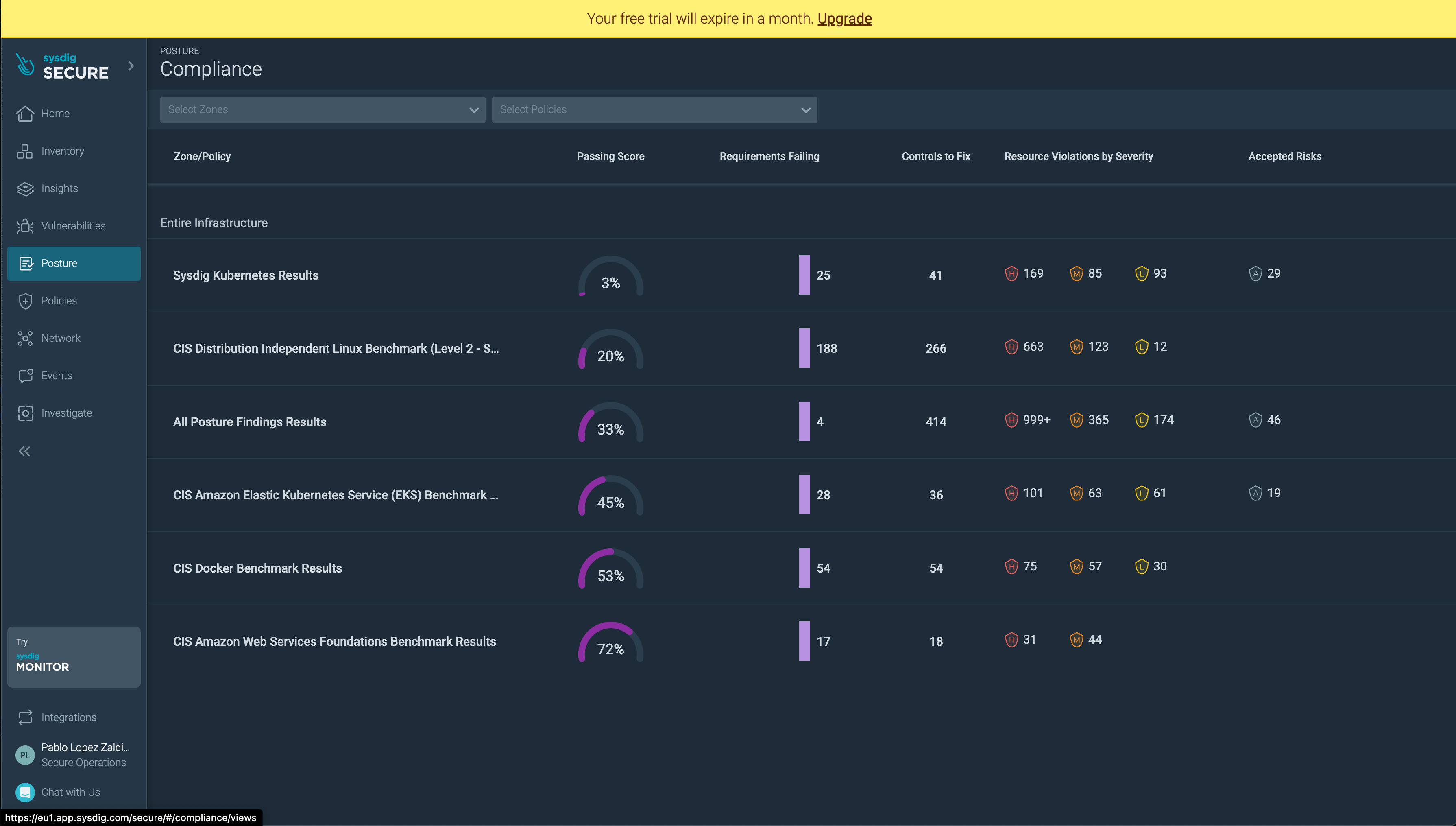Open the Network sidebar icon

(x=25, y=338)
